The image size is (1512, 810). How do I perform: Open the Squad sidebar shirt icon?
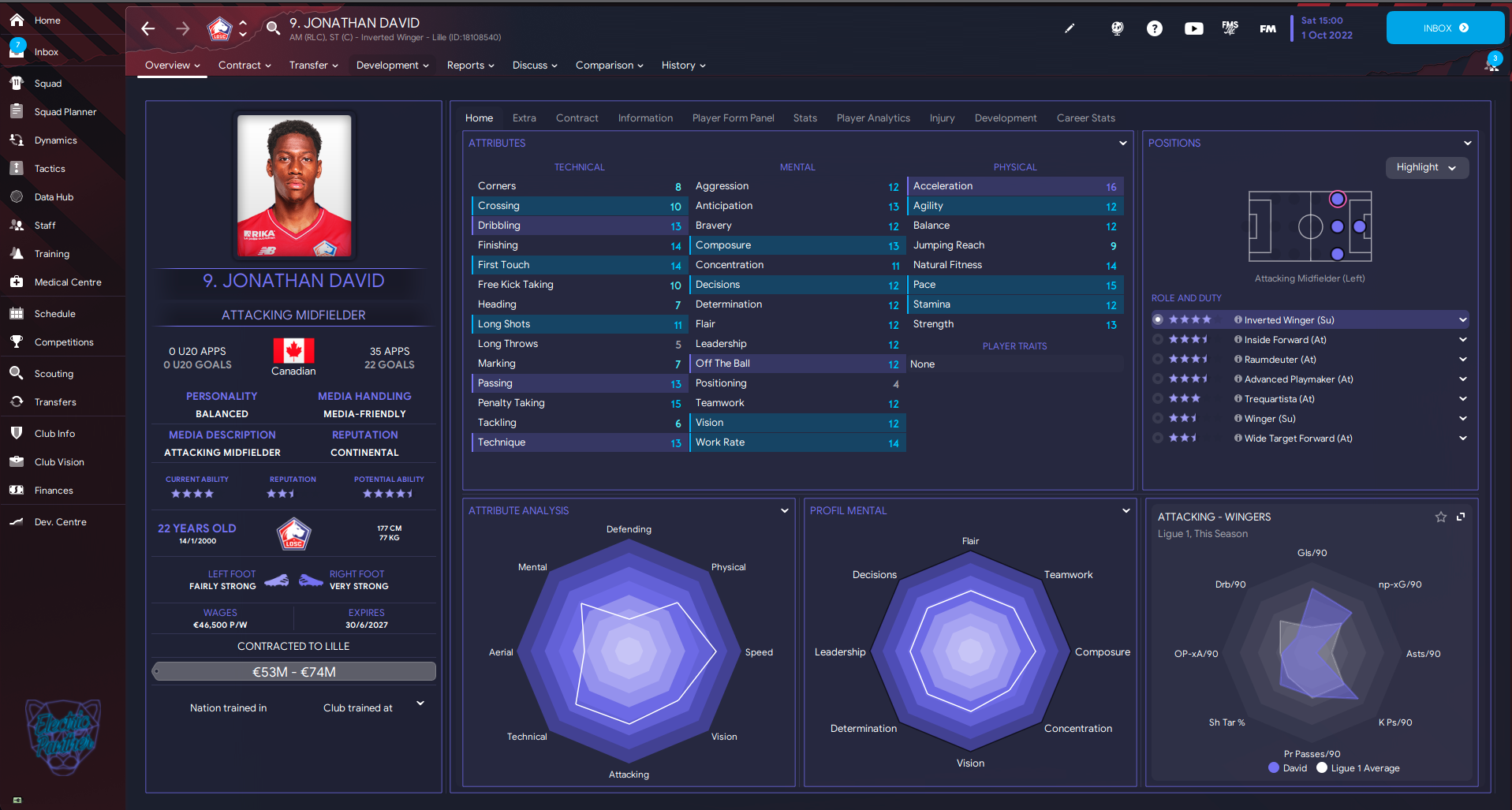pos(17,83)
